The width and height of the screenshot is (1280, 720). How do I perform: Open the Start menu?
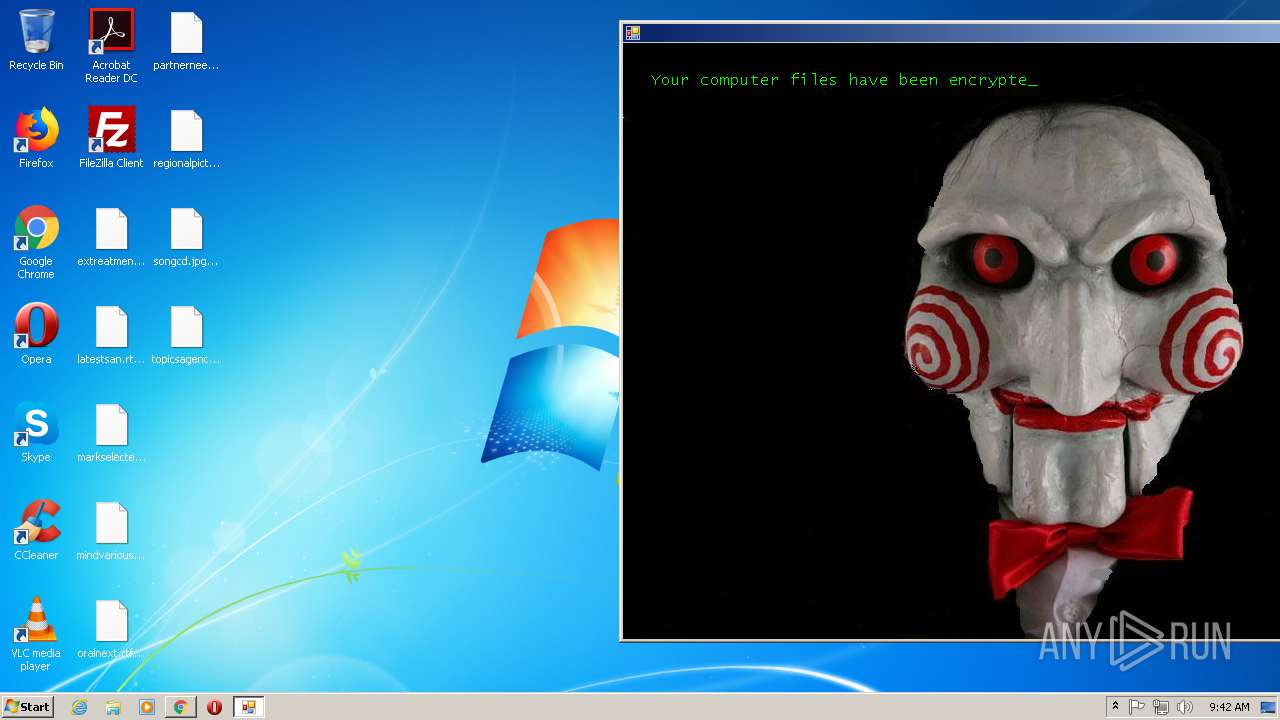pyautogui.click(x=27, y=707)
